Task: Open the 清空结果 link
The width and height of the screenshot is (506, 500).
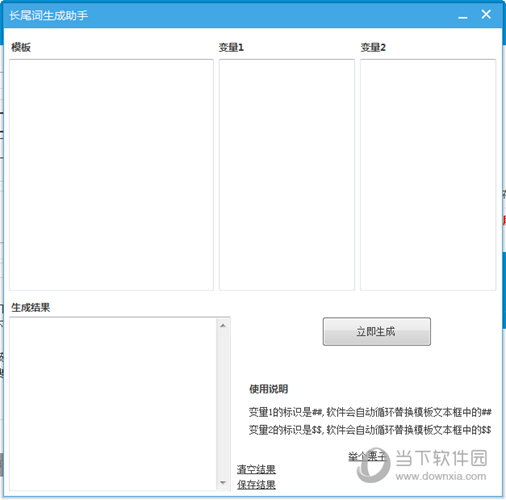Action: point(256,469)
